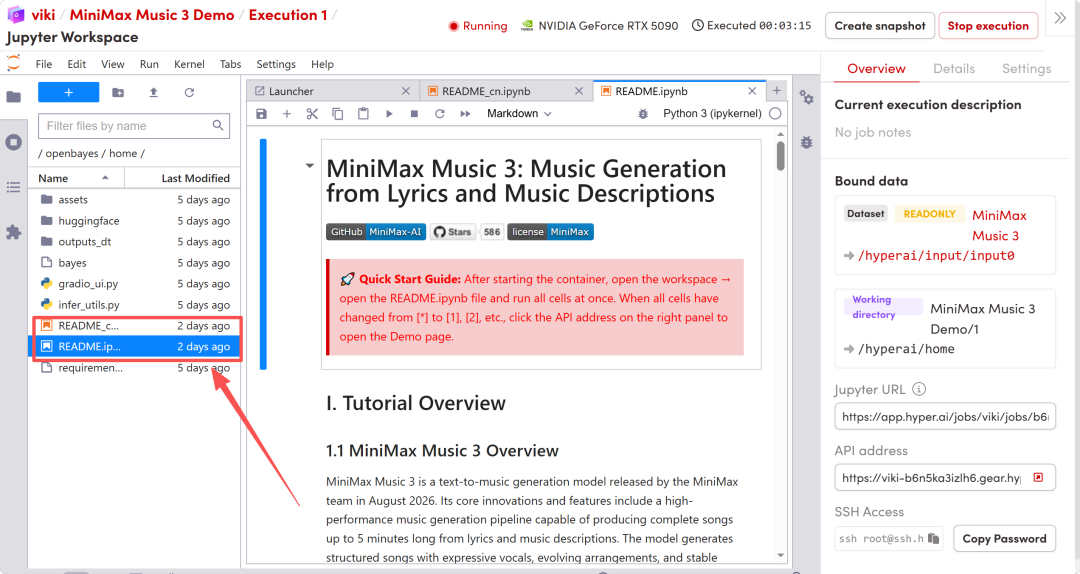
Task: Open the MiniMax Music 3 dataset link
Action: 999,225
